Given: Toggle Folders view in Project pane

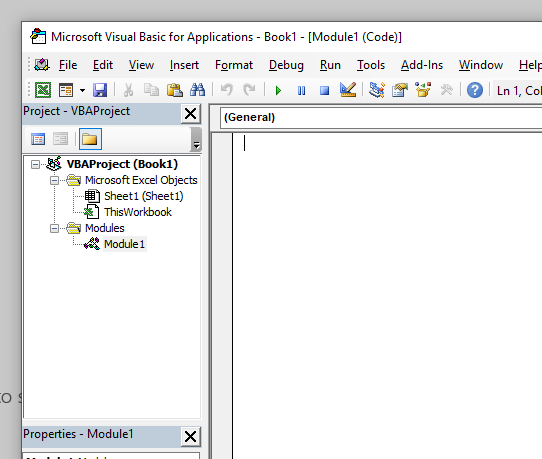Looking at the screenshot, I should point(90,139).
